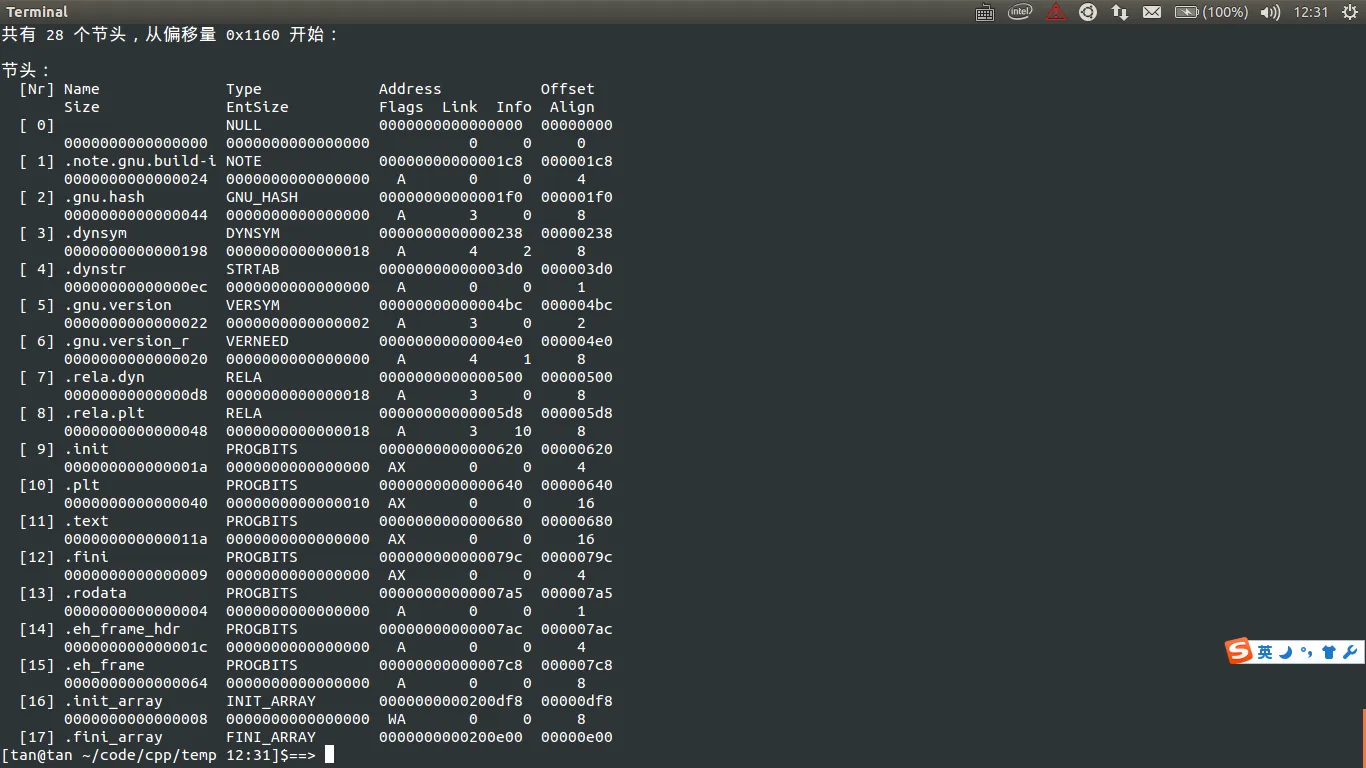Toggle the Sogou punctuation mode icon
The image size is (1366, 768).
1306,652
